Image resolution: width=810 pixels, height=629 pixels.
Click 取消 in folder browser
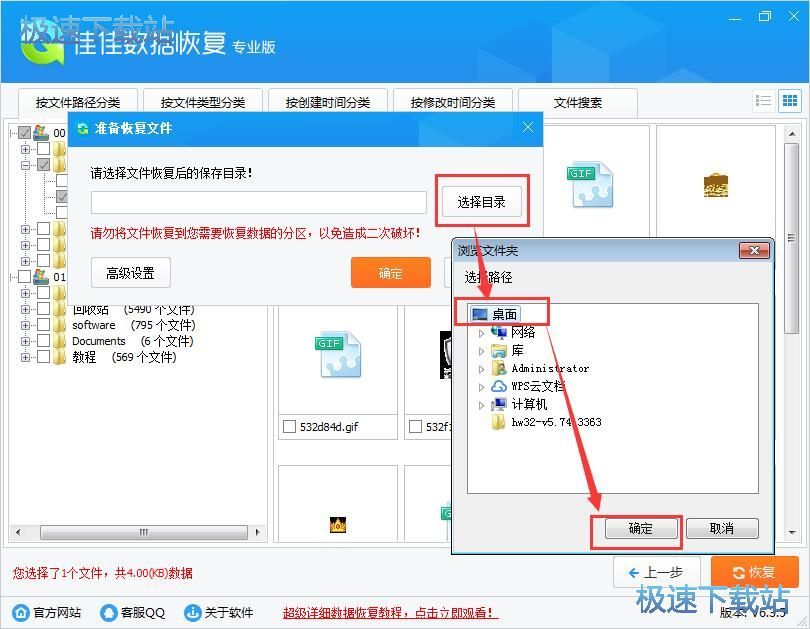722,528
